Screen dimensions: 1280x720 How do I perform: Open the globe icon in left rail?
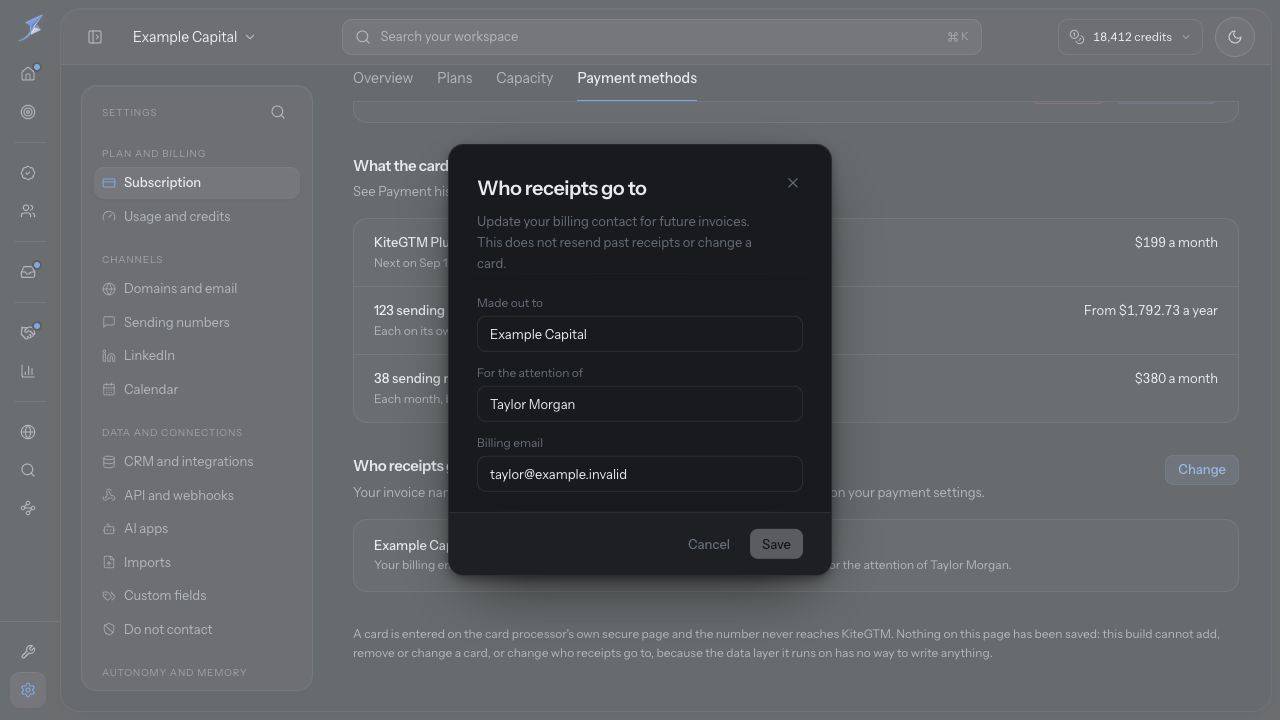point(28,432)
